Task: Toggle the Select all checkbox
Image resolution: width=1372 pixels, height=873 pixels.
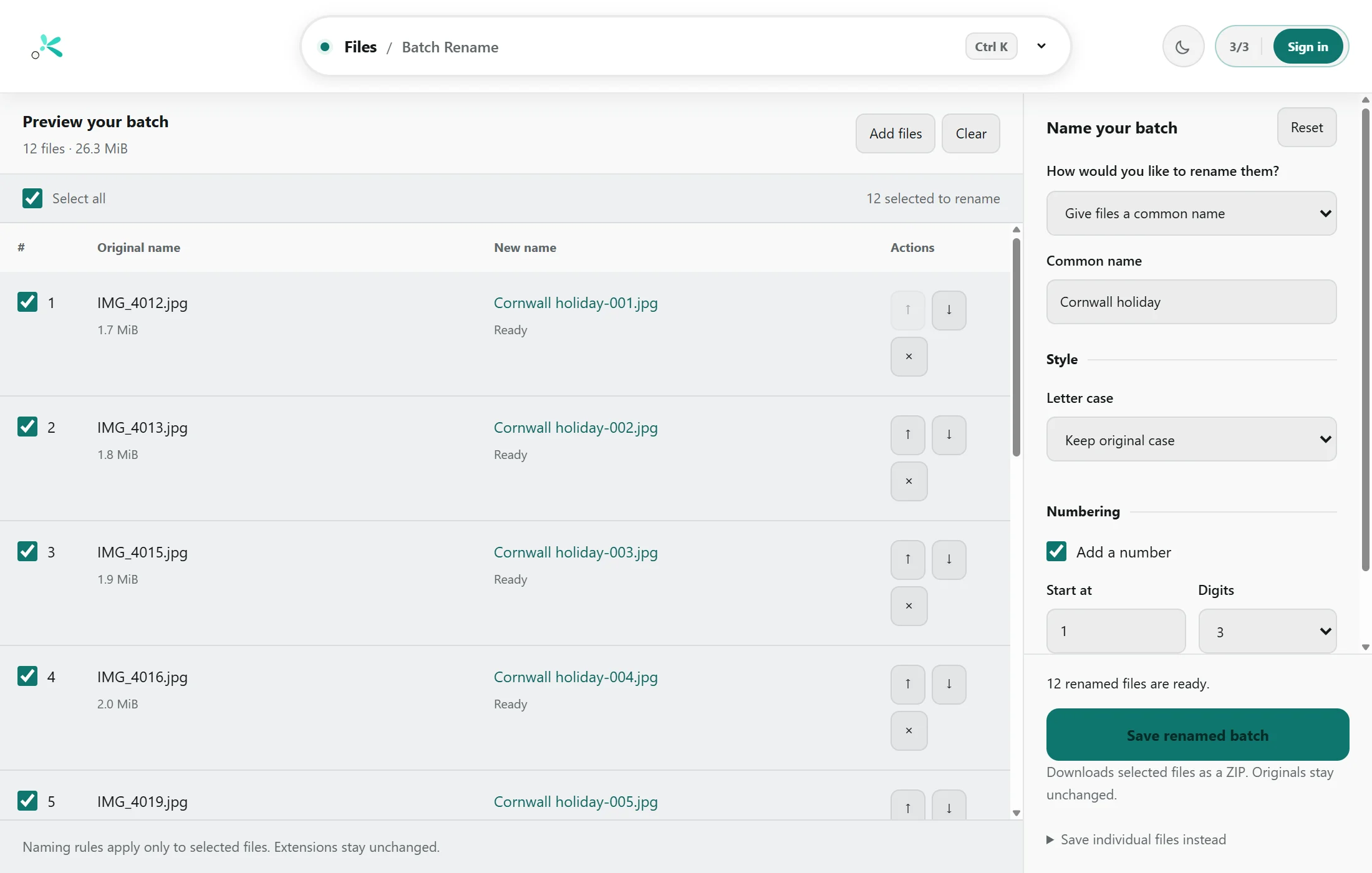Action: (32, 198)
